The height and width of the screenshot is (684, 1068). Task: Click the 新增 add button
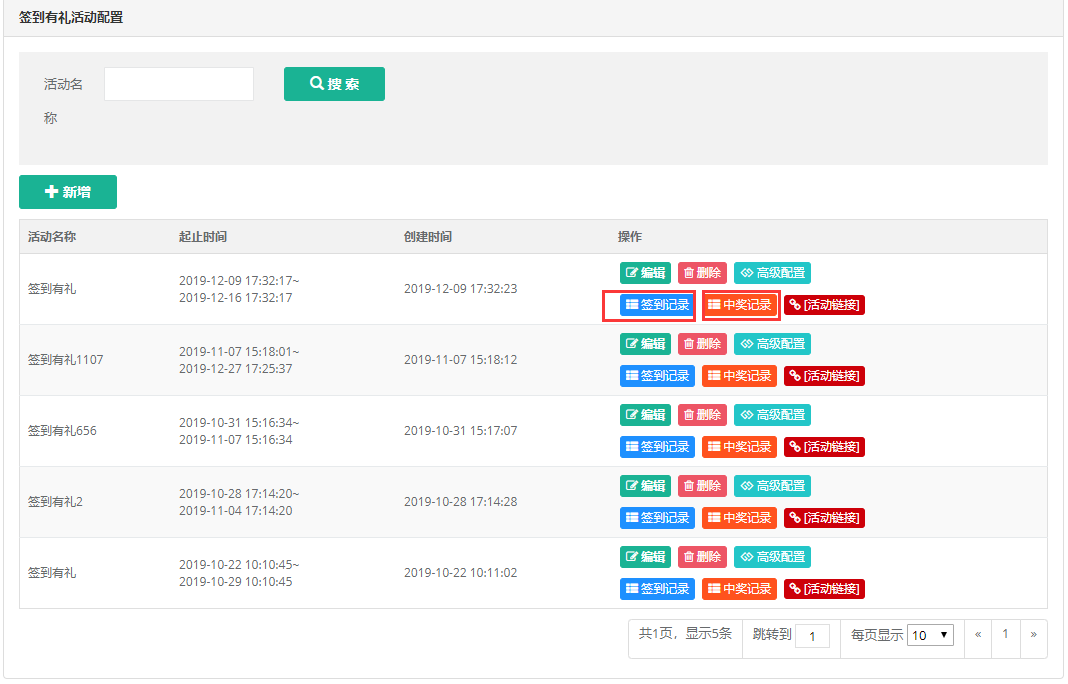[67, 192]
